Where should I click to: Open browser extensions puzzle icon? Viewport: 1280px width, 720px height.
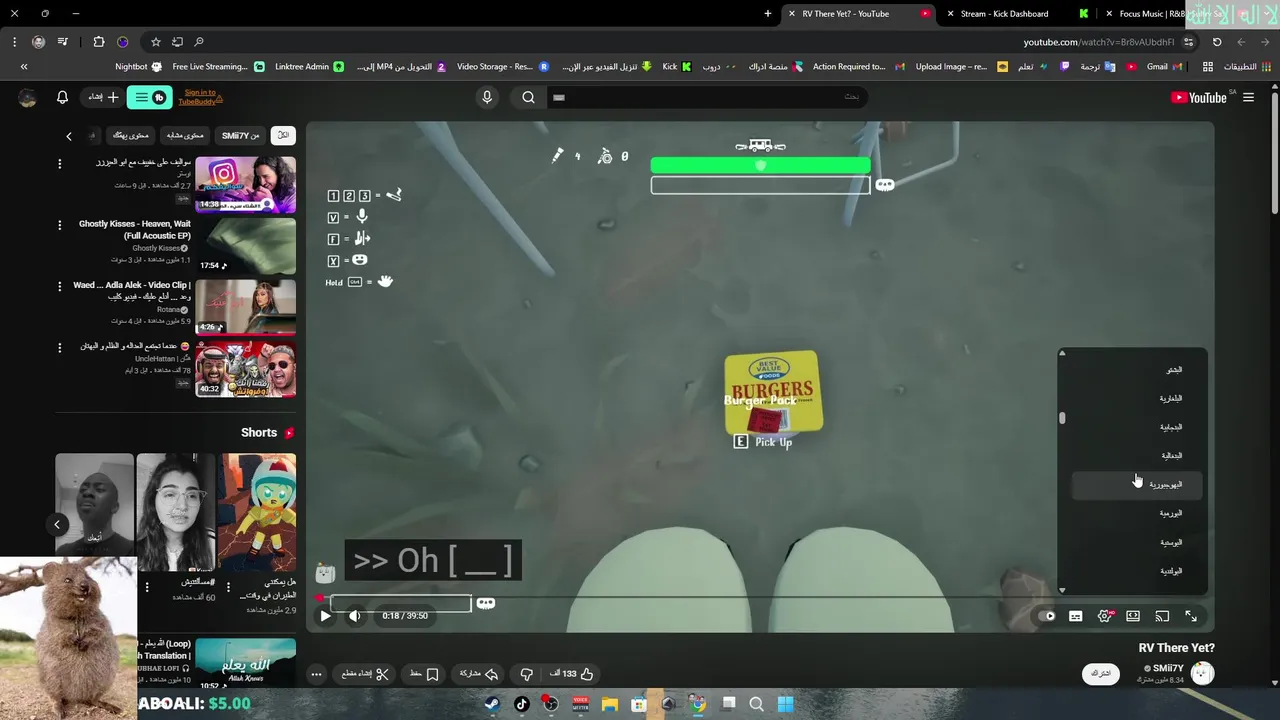coord(98,42)
